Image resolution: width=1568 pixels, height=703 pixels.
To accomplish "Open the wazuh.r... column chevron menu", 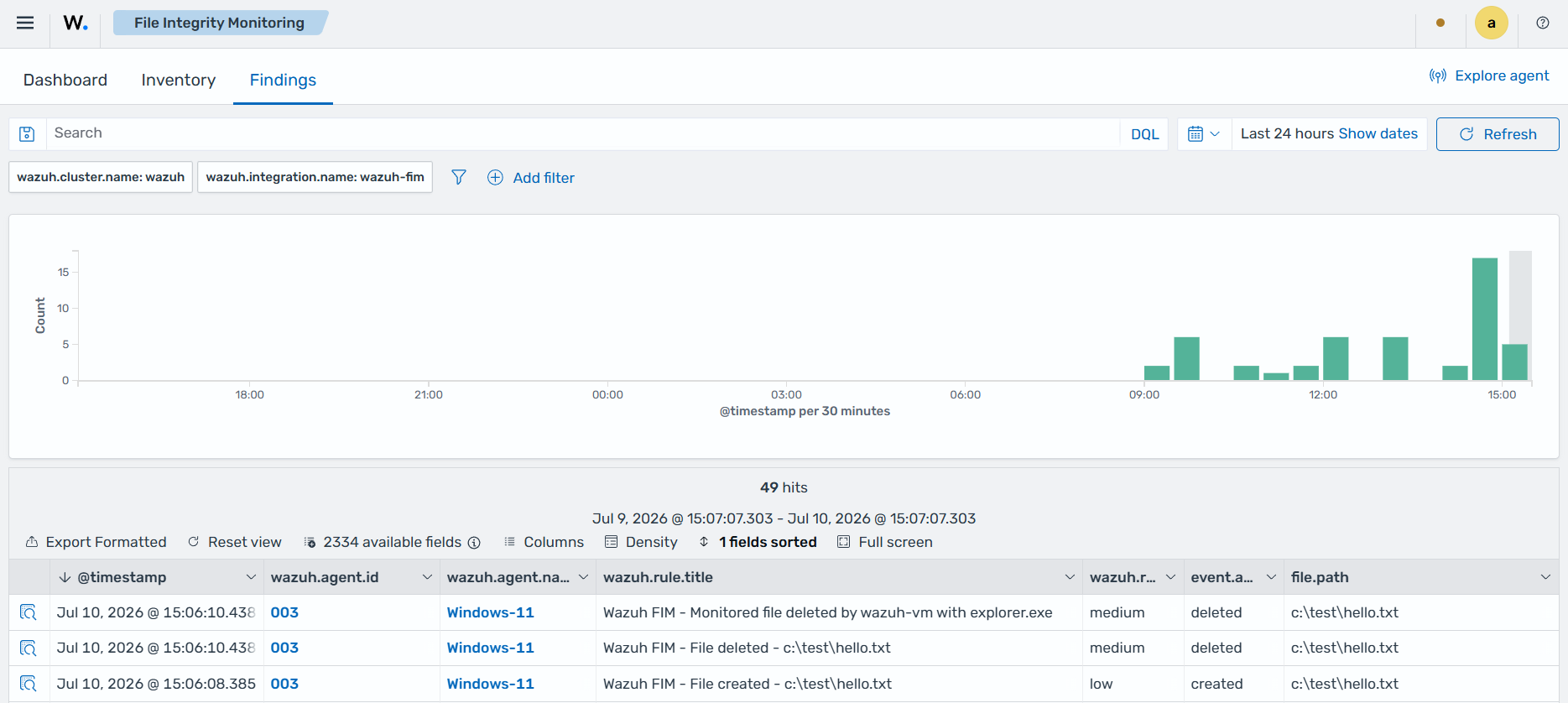I will click(x=1170, y=577).
